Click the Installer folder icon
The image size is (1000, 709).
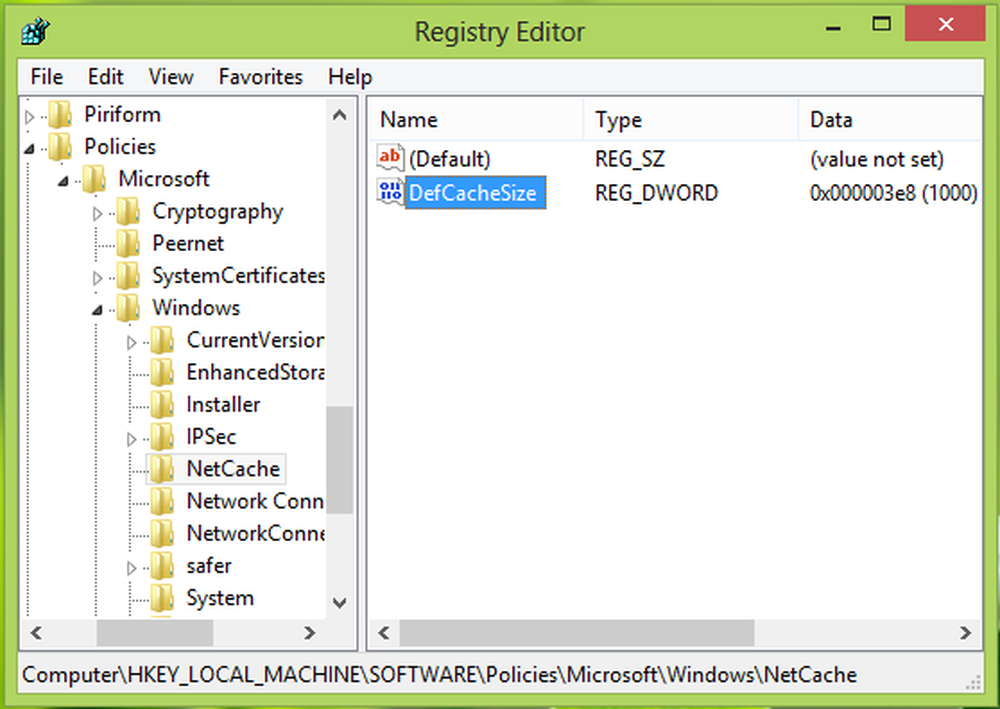162,405
